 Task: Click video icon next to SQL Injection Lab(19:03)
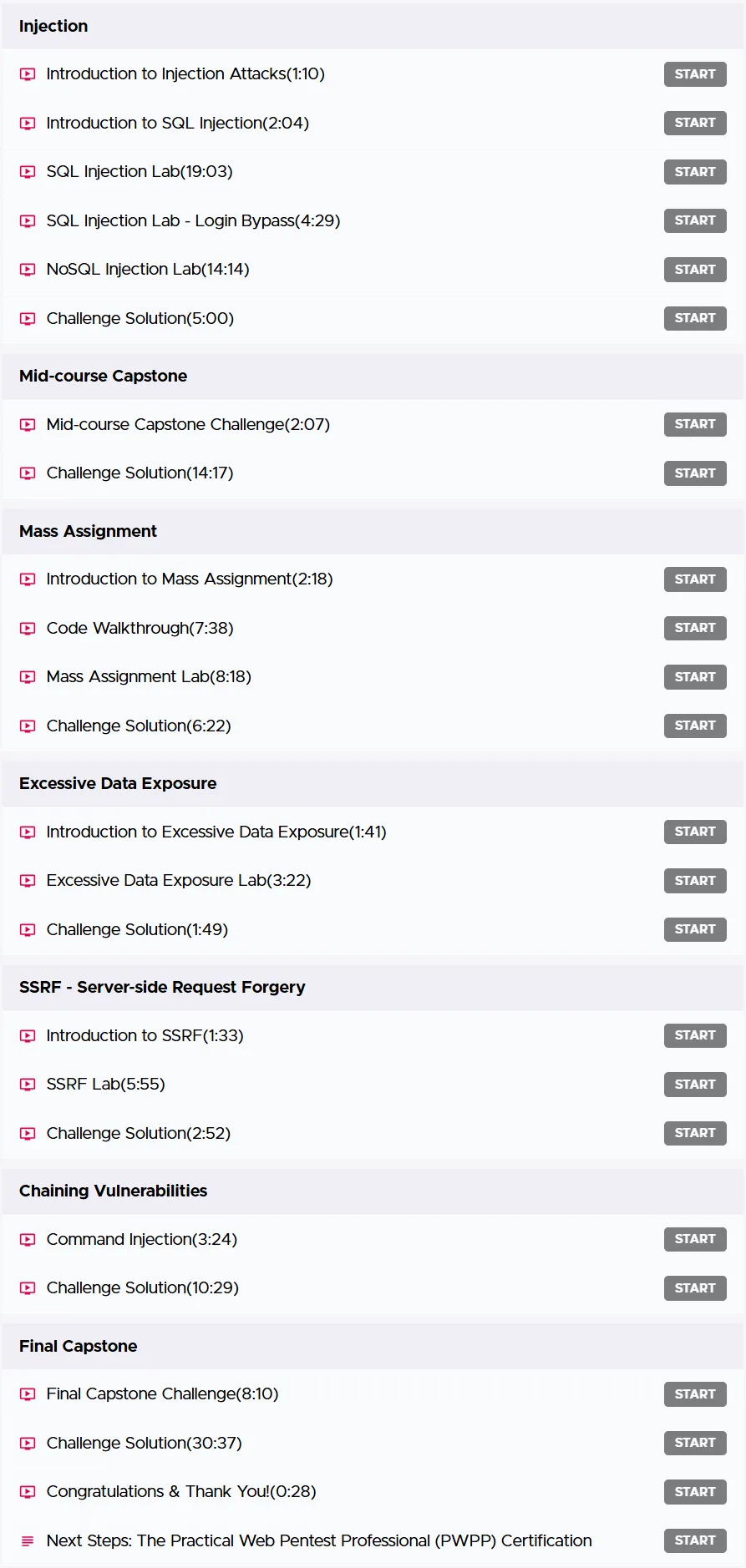(28, 172)
